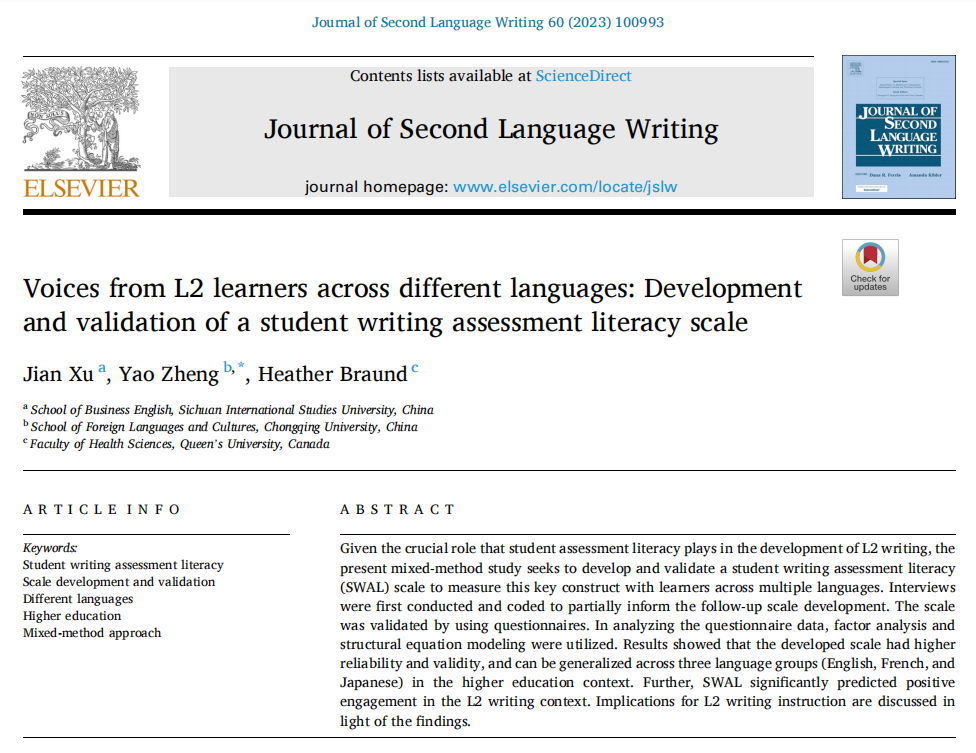This screenshot has width=976, height=753.
Task: Click keyword Student writing assessment literacy
Action: tap(123, 565)
